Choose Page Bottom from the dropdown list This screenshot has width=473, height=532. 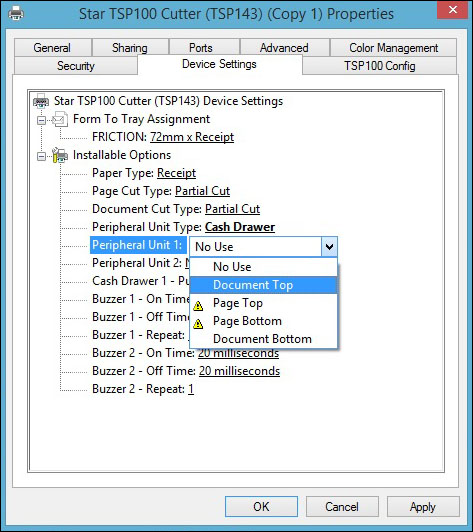pos(263,321)
